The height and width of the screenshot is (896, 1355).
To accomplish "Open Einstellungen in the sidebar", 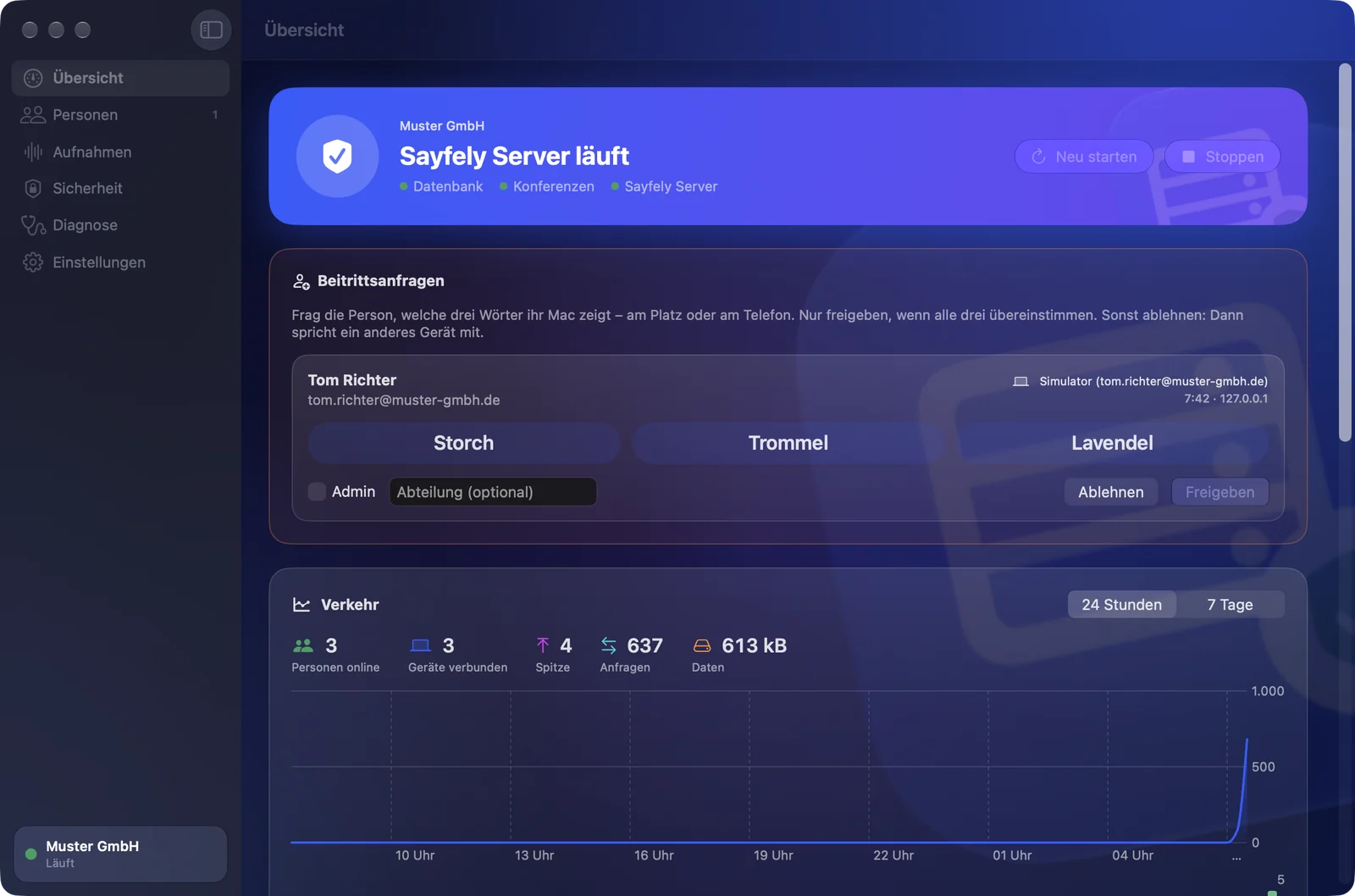I will point(120,263).
